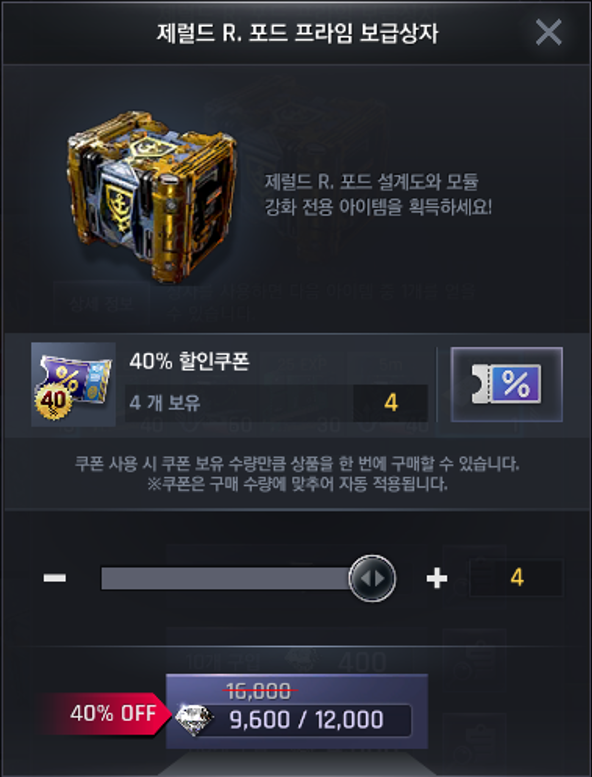Screen dimensions: 592x777
Task: Select the purchase quantity field showing 4
Action: coord(516,578)
